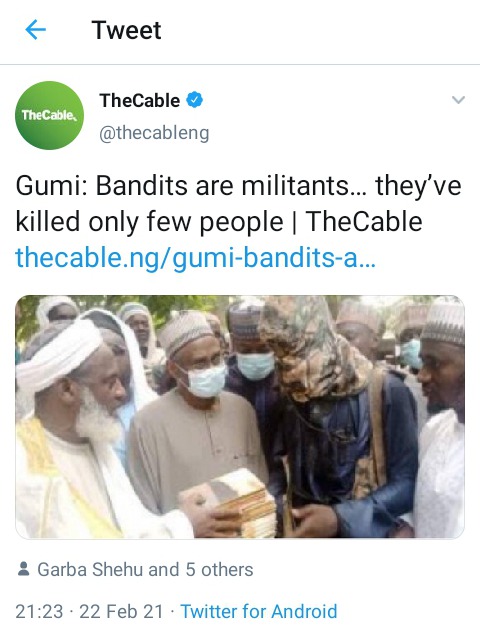Click the tweet text about Gumi bandits

(x=239, y=203)
